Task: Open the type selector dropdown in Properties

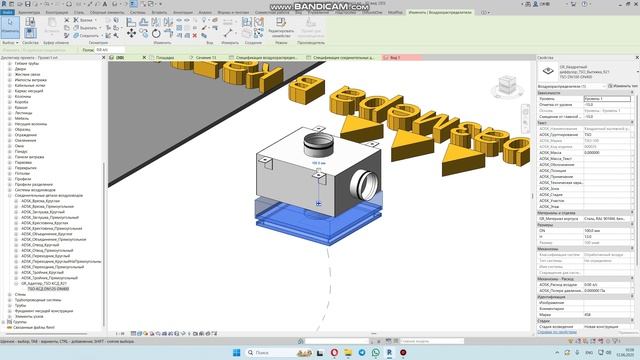Action: 638,72
